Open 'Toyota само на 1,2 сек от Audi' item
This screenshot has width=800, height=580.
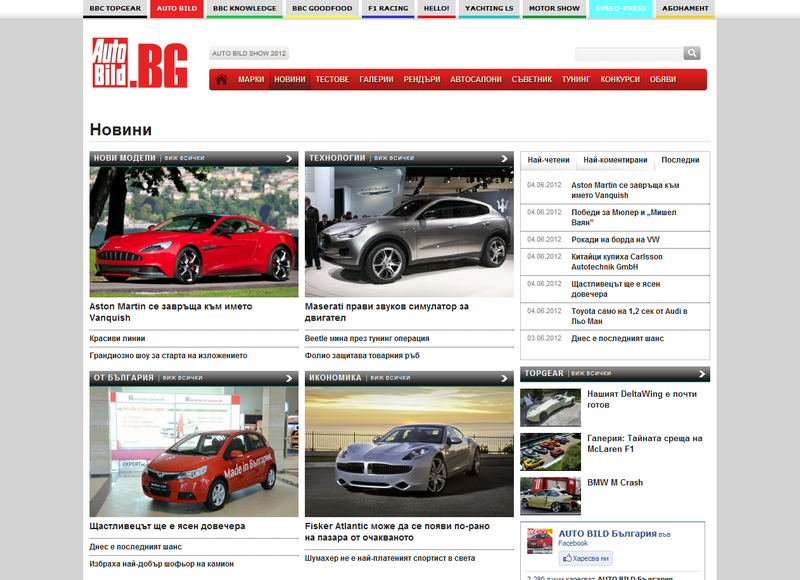click(630, 316)
